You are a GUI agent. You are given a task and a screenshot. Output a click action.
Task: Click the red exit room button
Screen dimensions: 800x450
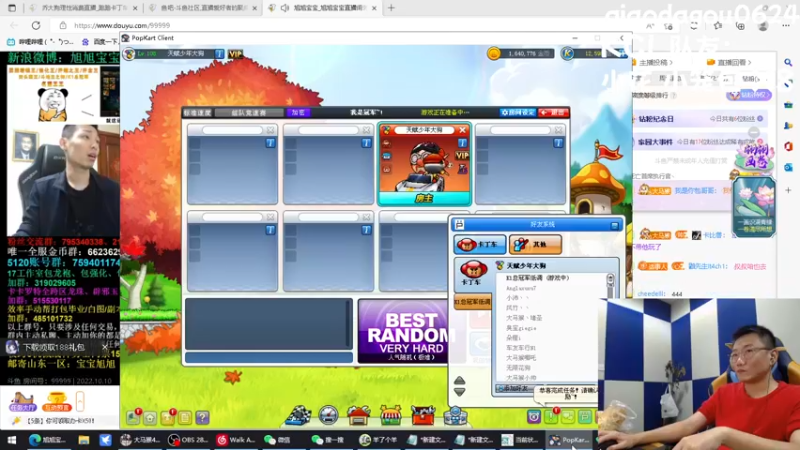(x=554, y=112)
